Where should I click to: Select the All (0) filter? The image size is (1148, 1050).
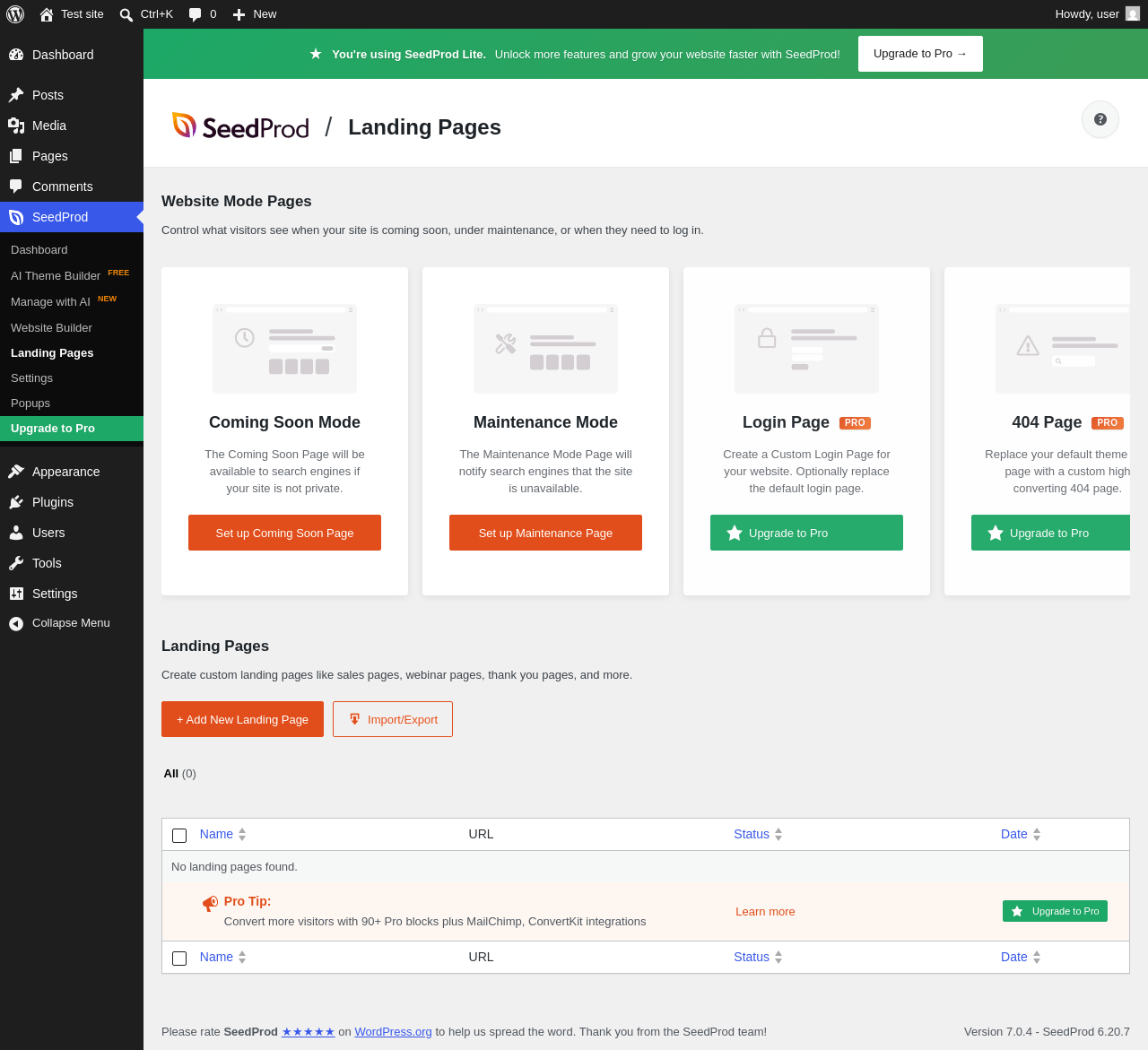click(179, 773)
